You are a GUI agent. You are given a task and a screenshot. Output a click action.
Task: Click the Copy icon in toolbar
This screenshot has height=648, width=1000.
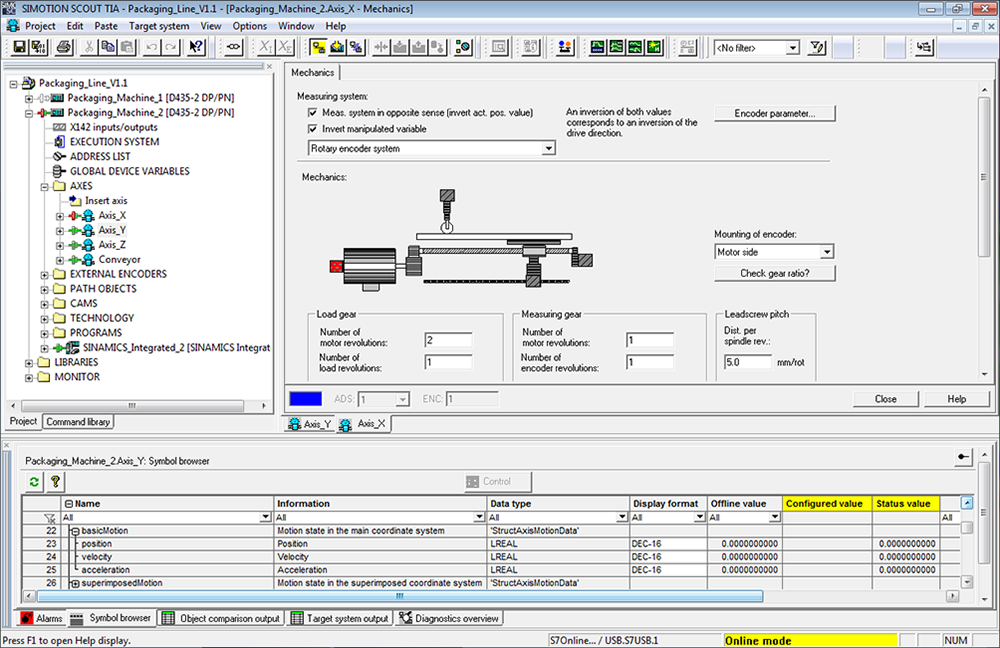coord(108,47)
